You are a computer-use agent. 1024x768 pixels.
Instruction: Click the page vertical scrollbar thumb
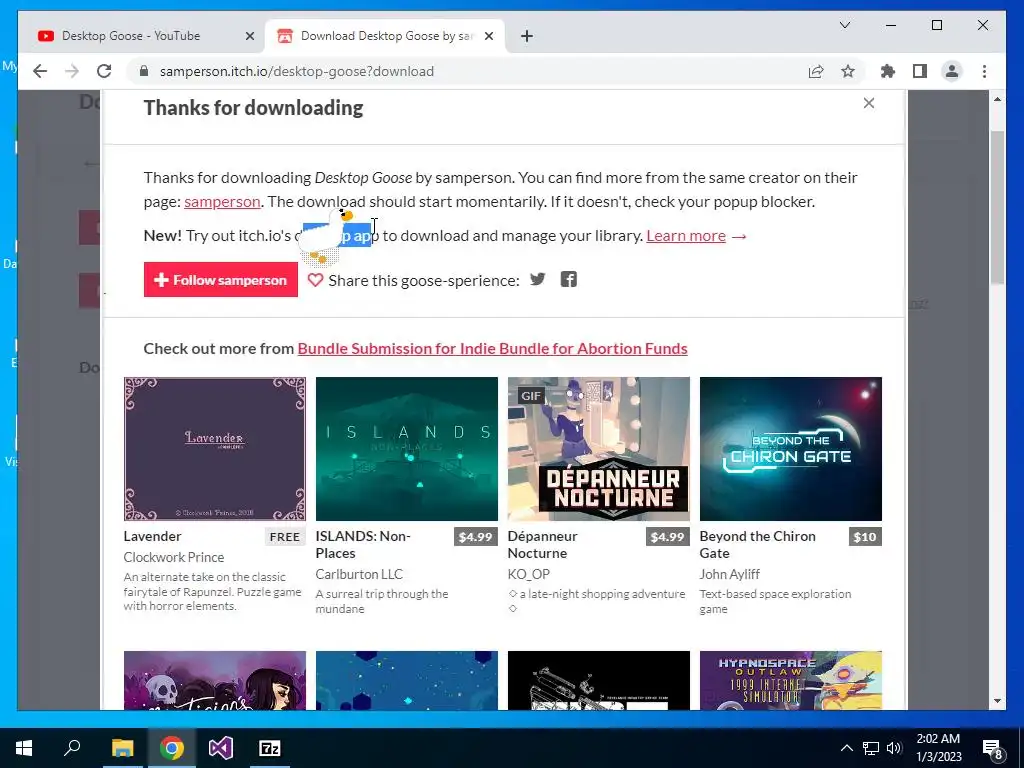pyautogui.click(x=997, y=208)
